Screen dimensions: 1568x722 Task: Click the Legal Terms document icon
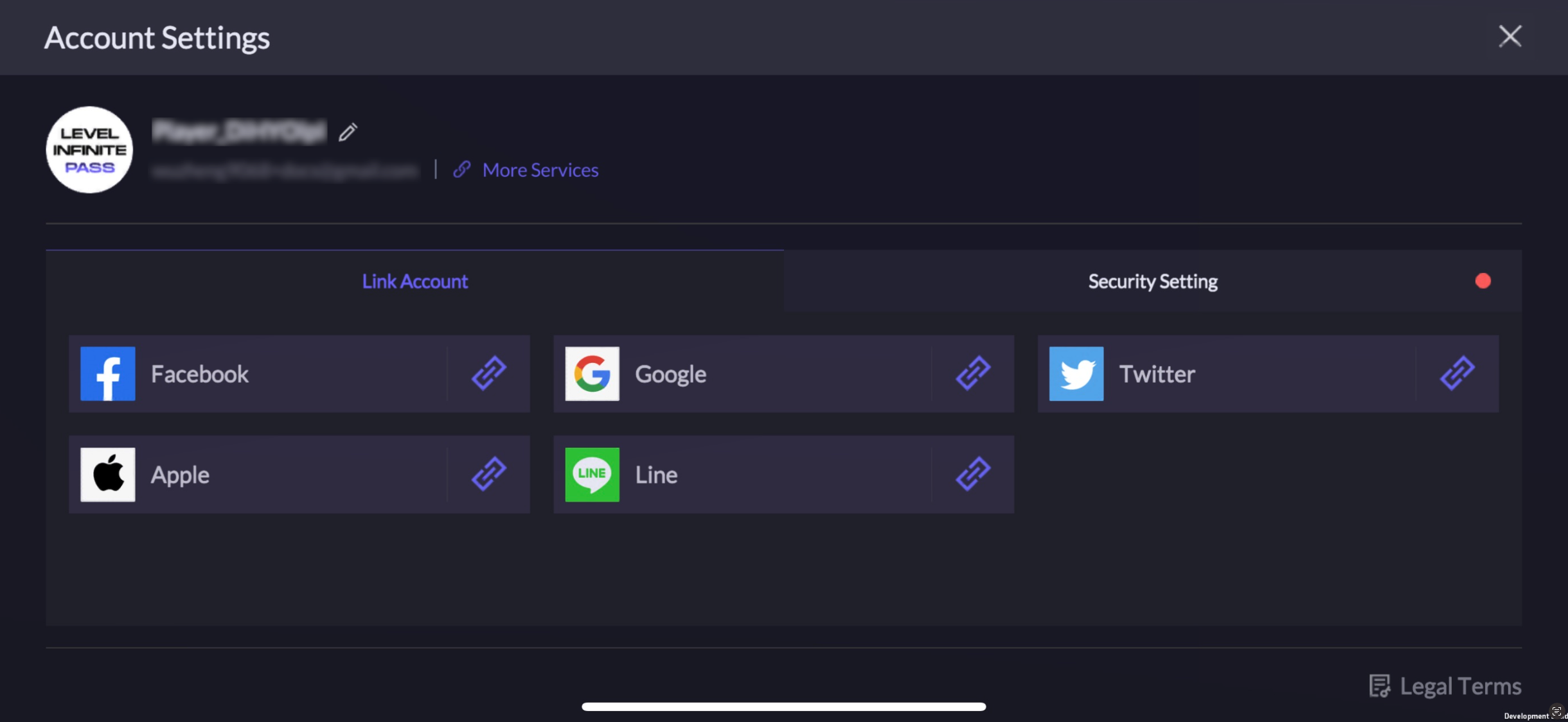pyautogui.click(x=1379, y=686)
